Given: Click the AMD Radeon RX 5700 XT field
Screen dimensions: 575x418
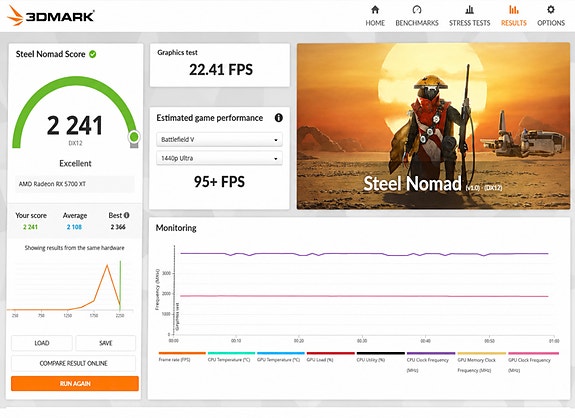Looking at the screenshot, I should pos(75,184).
